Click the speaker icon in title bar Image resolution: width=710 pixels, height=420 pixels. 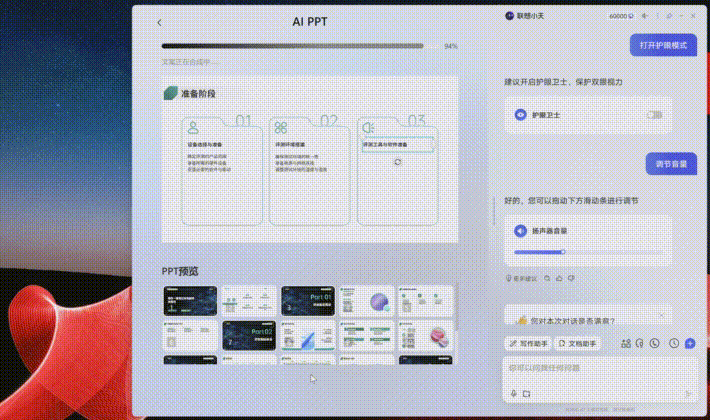point(645,16)
